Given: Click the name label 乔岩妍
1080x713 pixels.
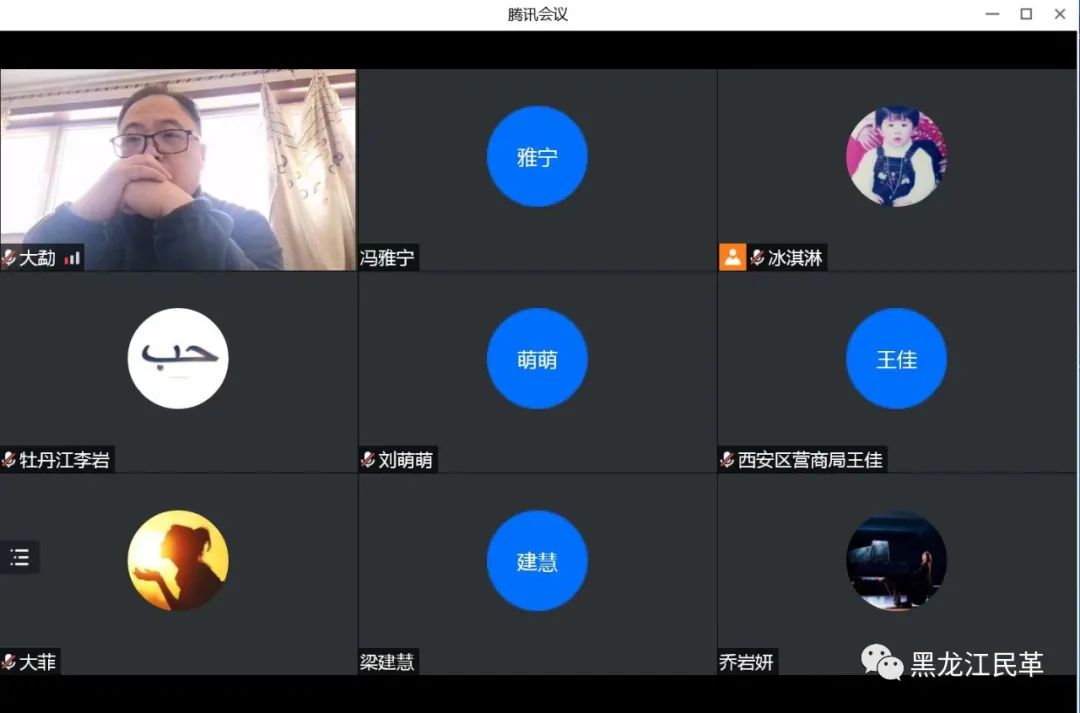Looking at the screenshot, I should pyautogui.click(x=747, y=663).
